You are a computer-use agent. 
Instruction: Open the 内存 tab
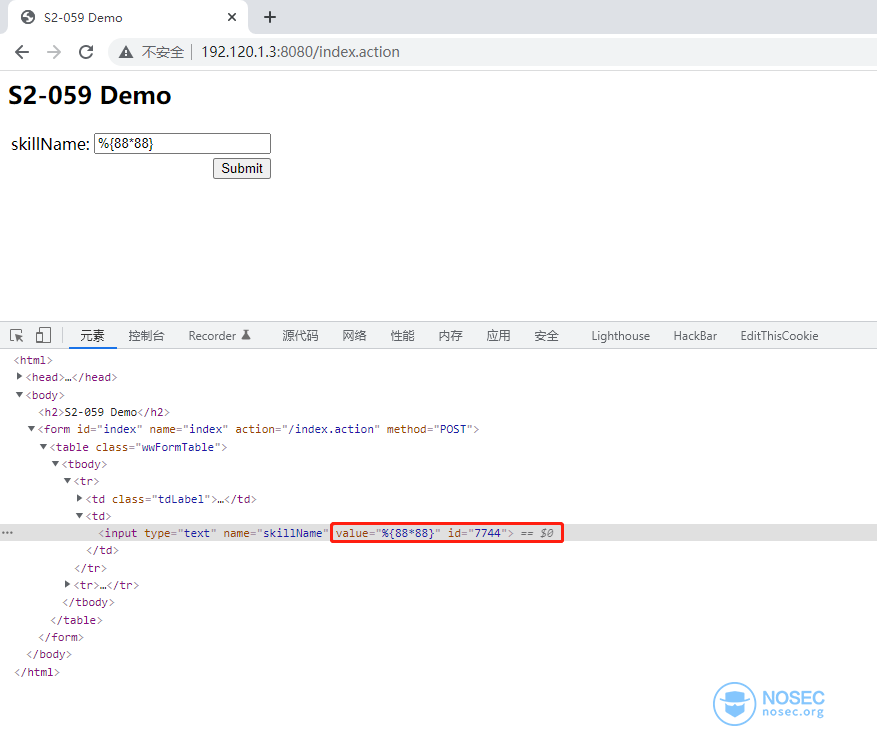coord(450,336)
